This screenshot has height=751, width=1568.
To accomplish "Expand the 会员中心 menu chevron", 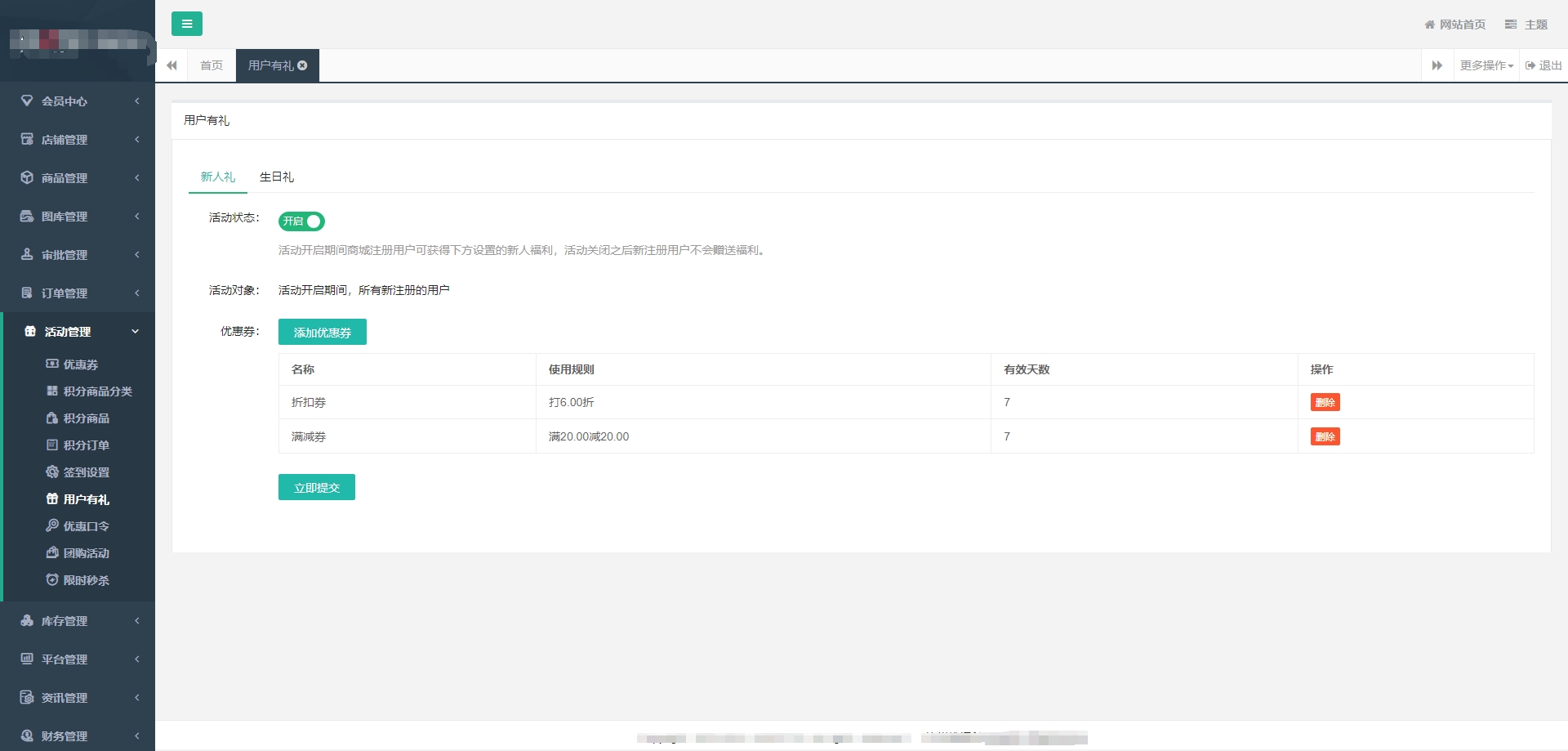I will click(136, 101).
